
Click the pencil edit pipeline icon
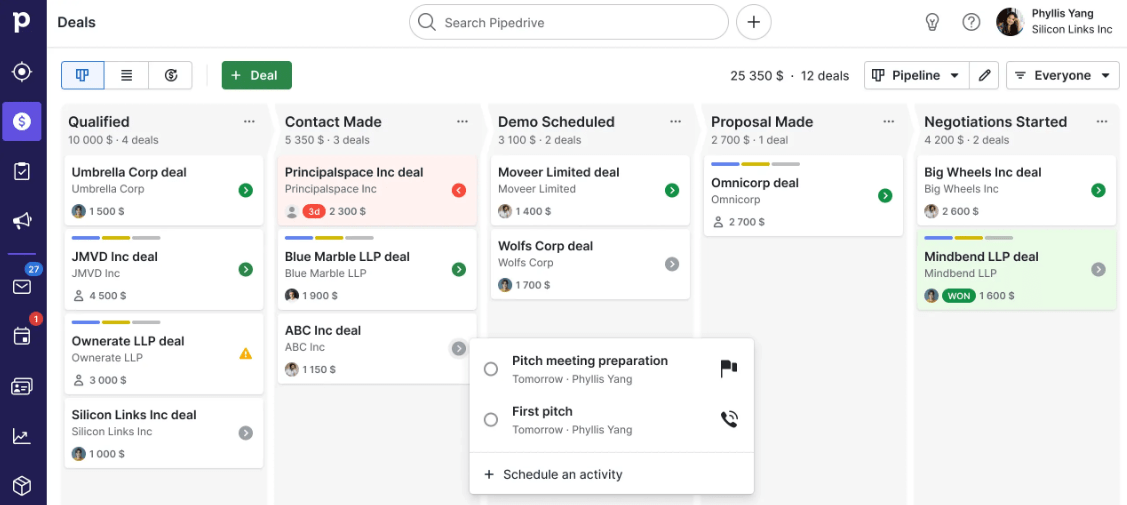985,75
